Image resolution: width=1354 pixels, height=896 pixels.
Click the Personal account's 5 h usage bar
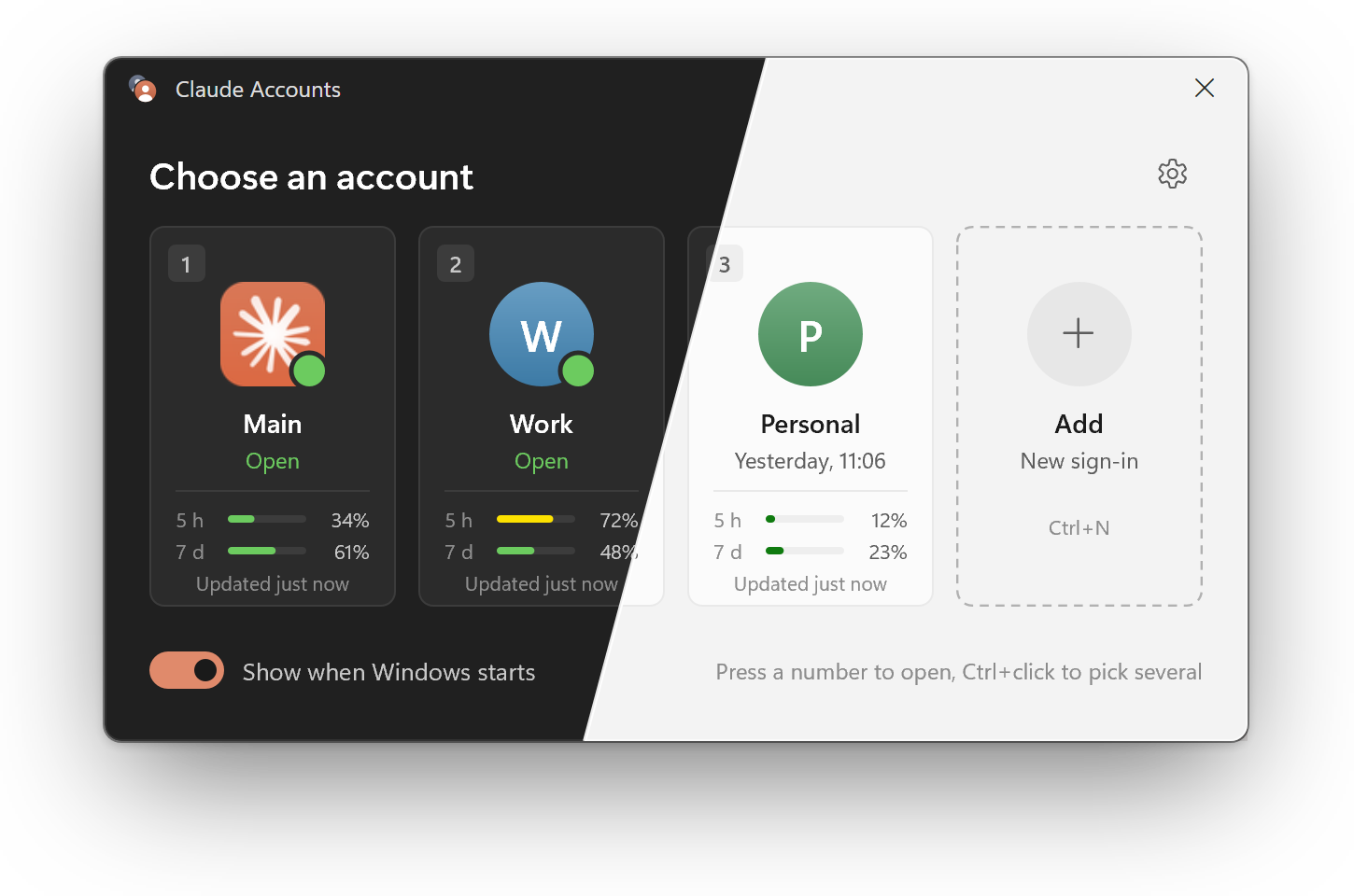point(805,519)
